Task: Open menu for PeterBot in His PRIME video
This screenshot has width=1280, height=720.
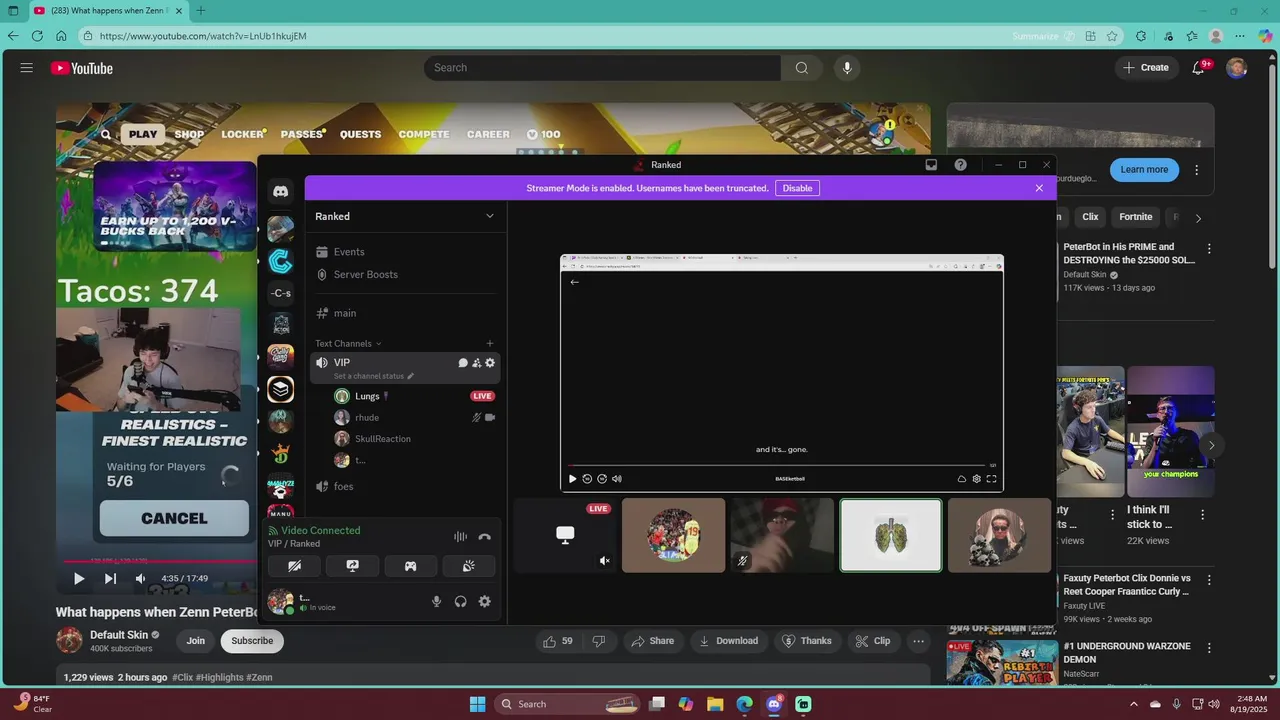Action: coord(1209,249)
